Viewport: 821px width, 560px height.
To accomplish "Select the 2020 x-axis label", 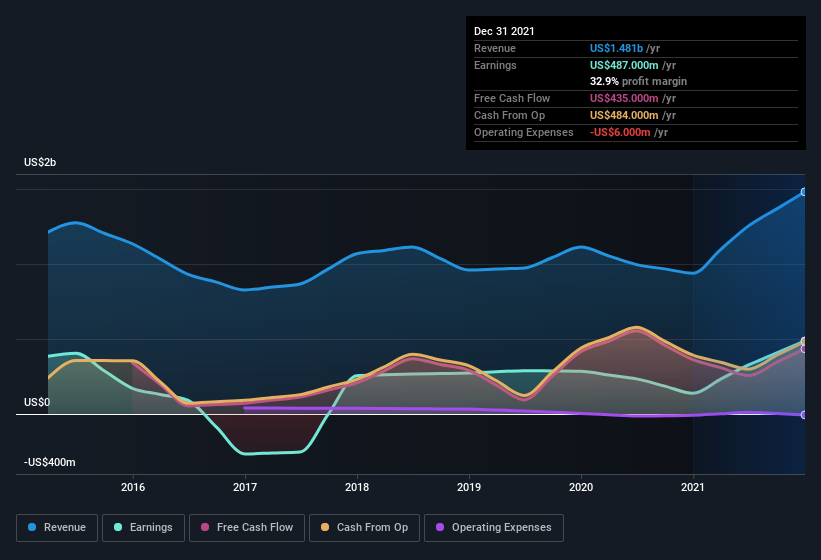I will click(581, 487).
